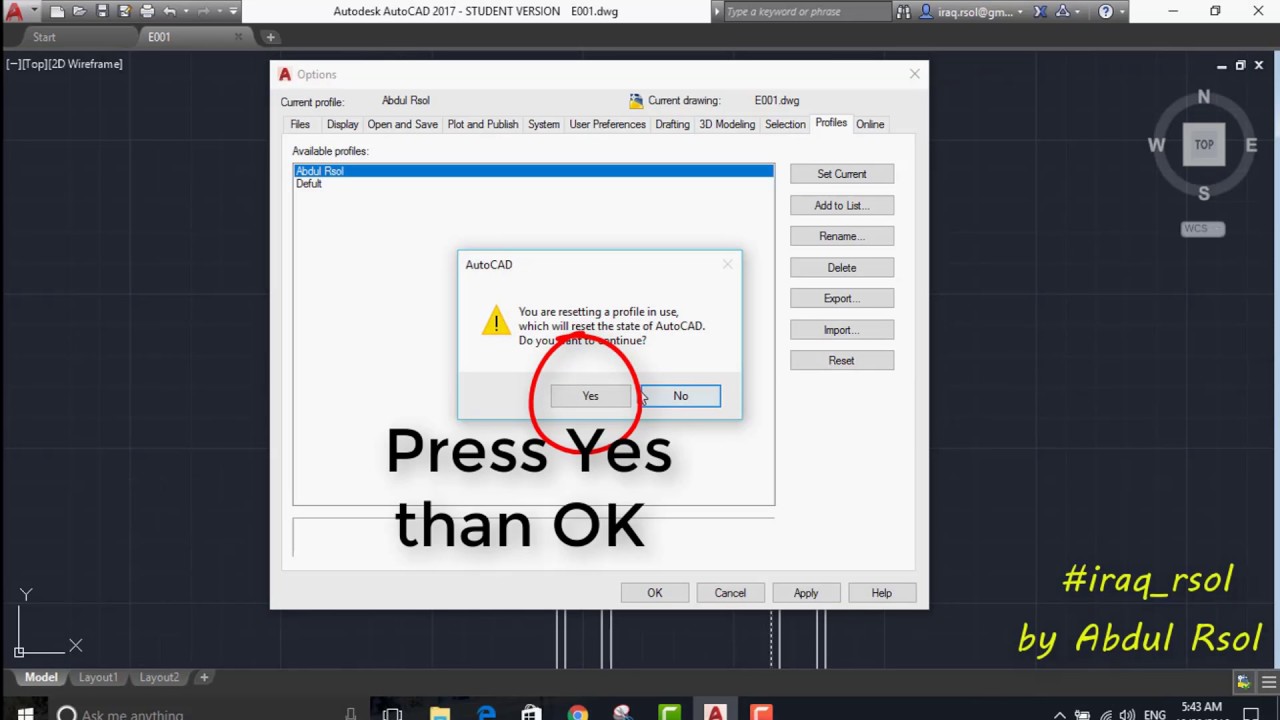Image resolution: width=1280 pixels, height=720 pixels.
Task: Decline reset with the No button
Action: [680, 396]
